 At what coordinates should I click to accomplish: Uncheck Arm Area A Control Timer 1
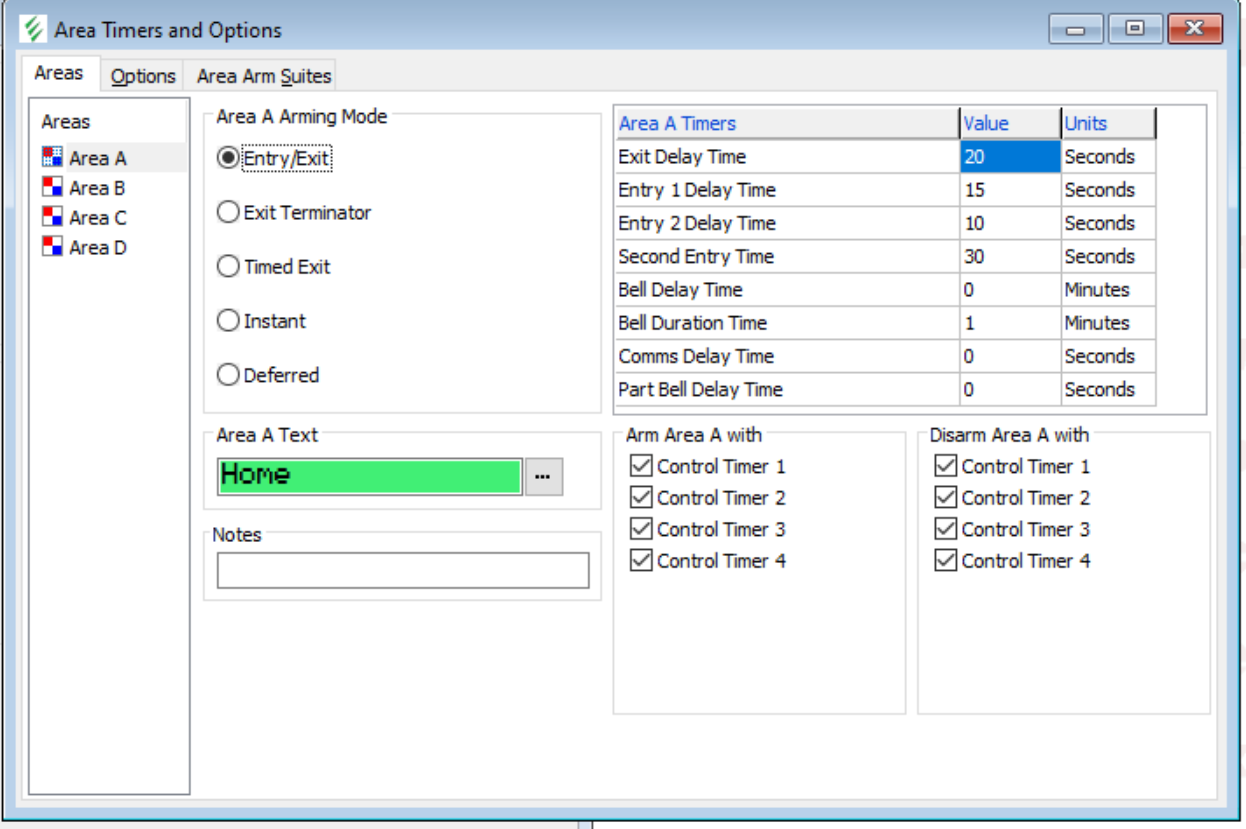click(x=641, y=466)
